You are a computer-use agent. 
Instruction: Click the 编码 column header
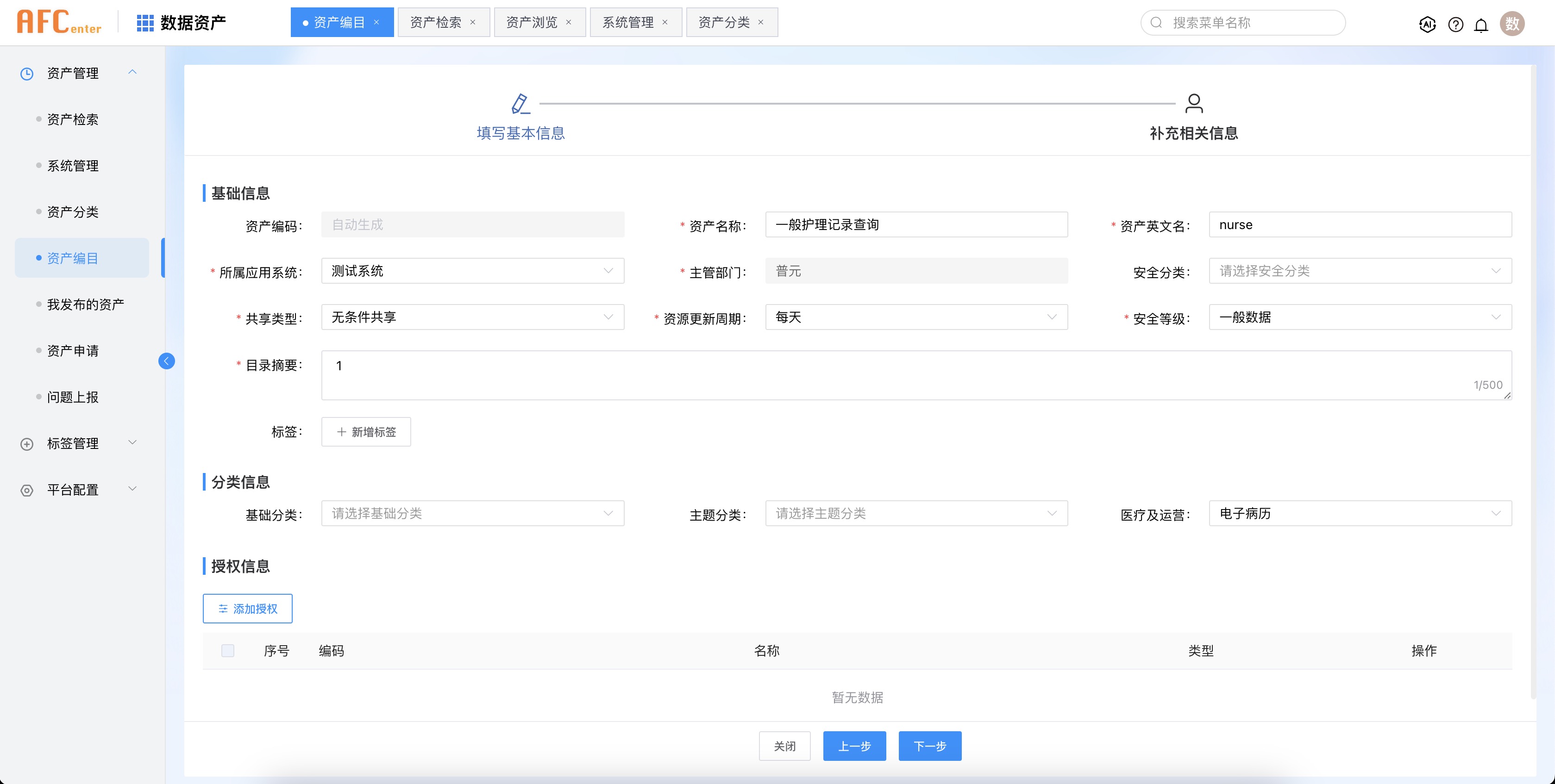pyautogui.click(x=332, y=651)
